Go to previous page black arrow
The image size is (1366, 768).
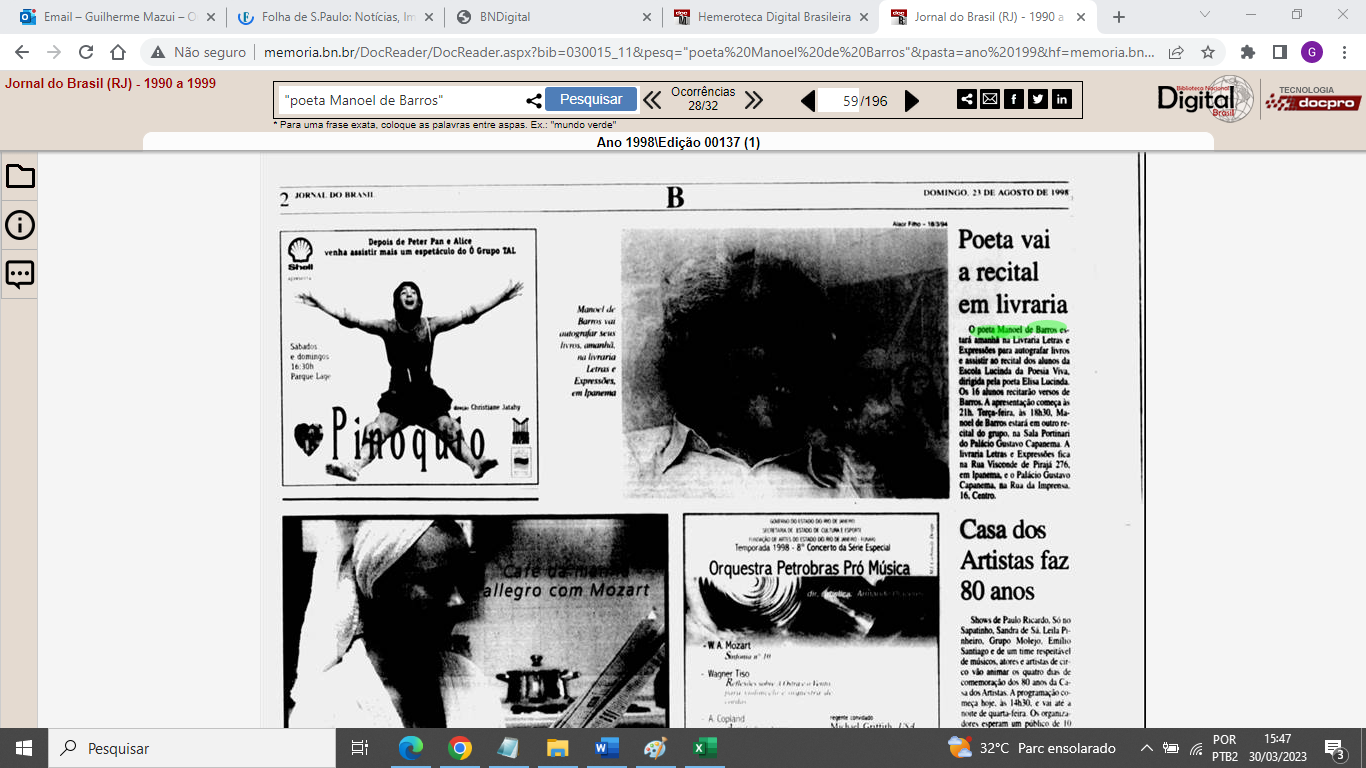tap(808, 100)
